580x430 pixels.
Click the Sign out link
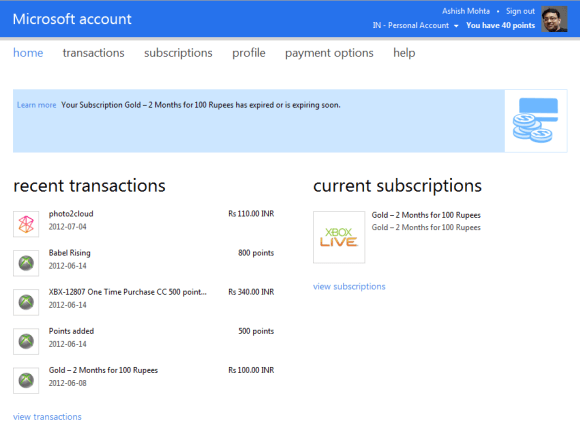pyautogui.click(x=520, y=11)
